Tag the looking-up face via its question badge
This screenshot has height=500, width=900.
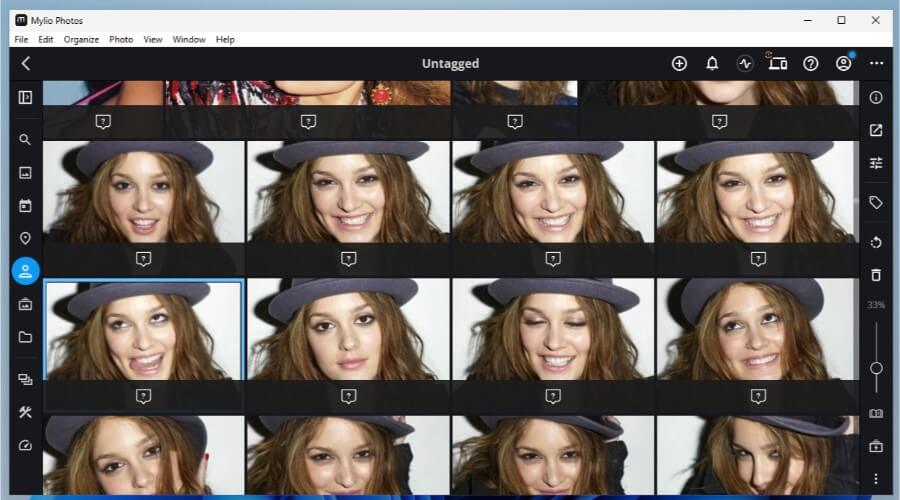(758, 396)
